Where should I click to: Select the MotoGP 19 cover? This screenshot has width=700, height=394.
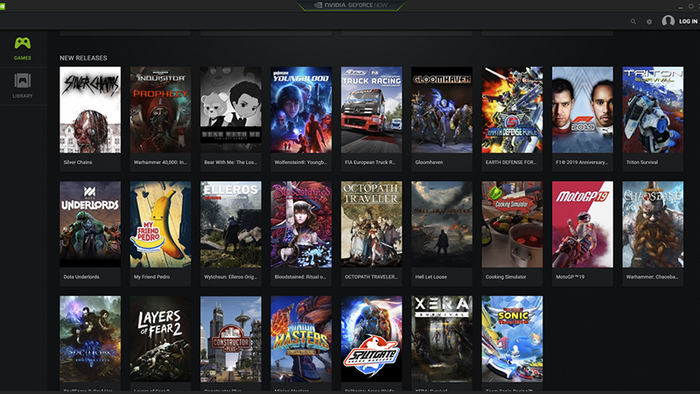pos(583,224)
